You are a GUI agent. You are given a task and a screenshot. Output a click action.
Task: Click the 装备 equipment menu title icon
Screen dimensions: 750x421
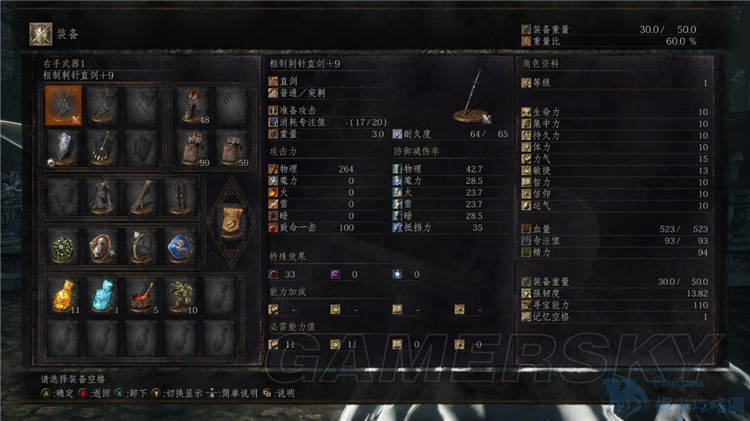pos(41,34)
